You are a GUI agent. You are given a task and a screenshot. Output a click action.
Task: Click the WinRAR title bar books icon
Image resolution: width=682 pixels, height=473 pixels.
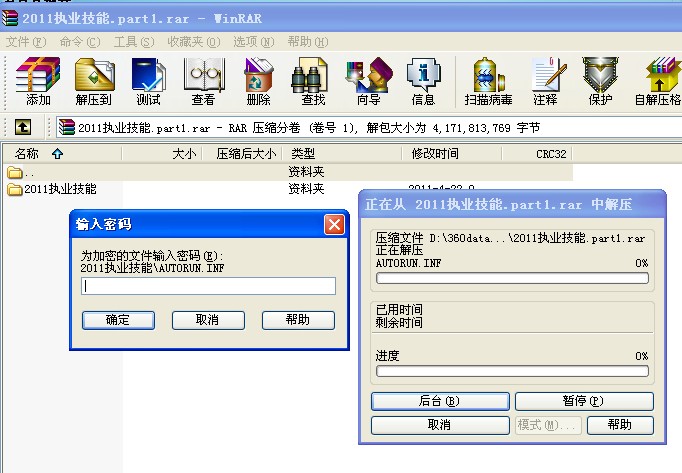click(10, 18)
